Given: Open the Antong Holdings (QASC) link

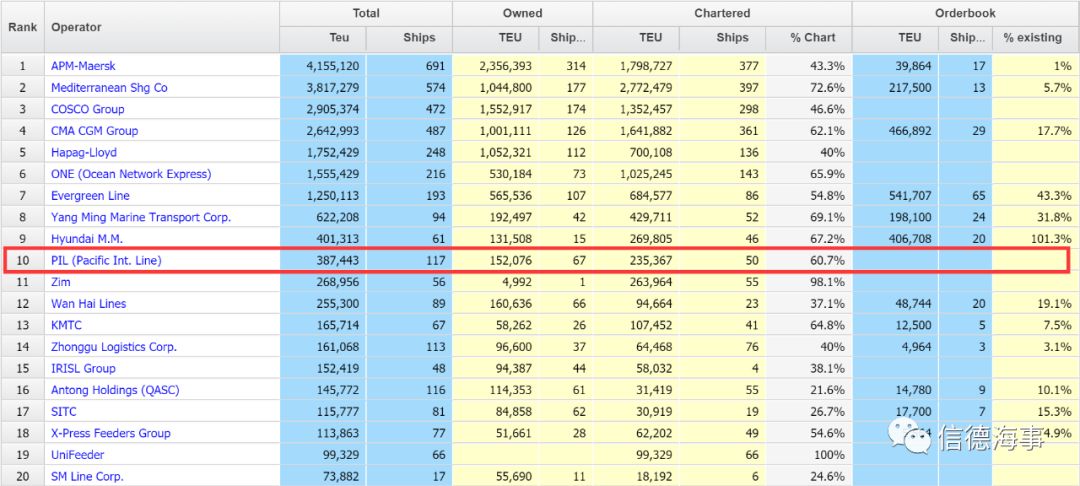Looking at the screenshot, I should tap(115, 390).
